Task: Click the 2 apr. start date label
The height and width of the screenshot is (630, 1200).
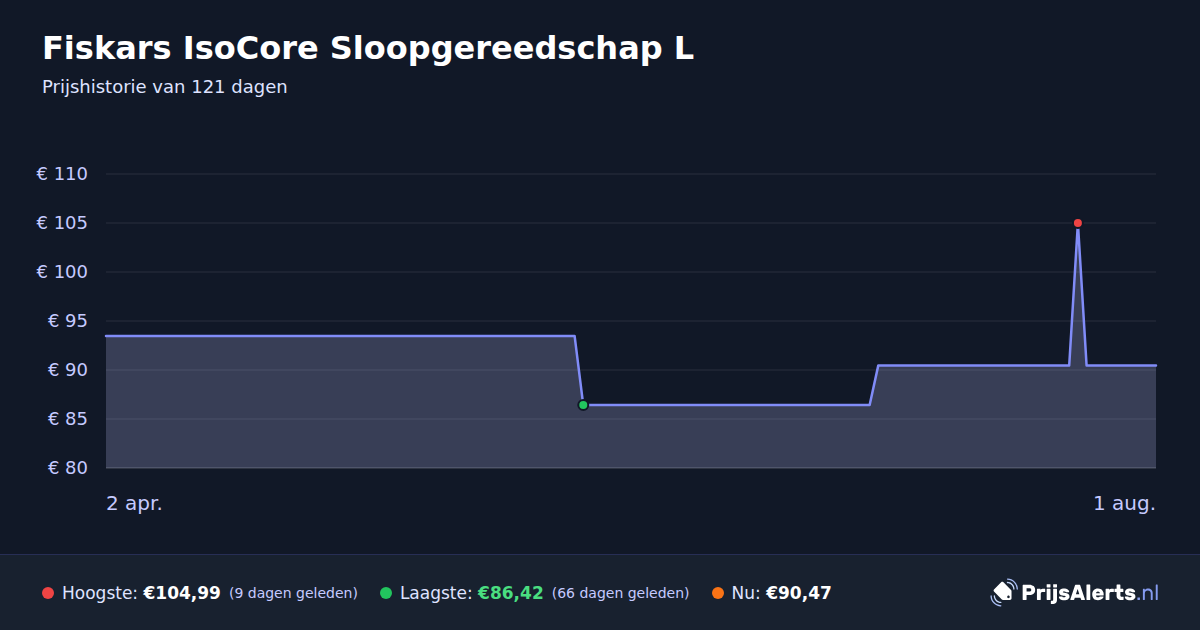Action: 134,504
